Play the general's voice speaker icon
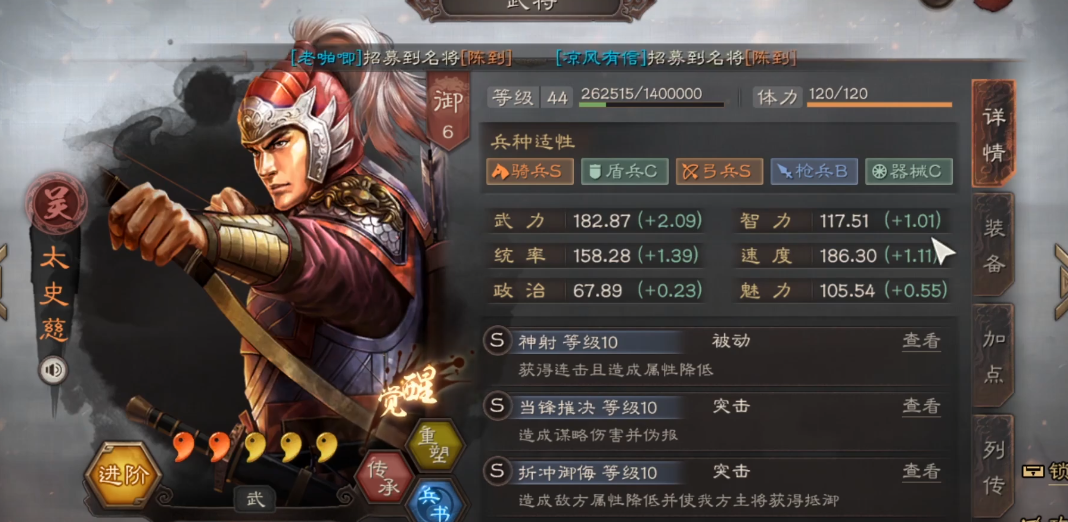The width and height of the screenshot is (1068, 522). [53, 371]
